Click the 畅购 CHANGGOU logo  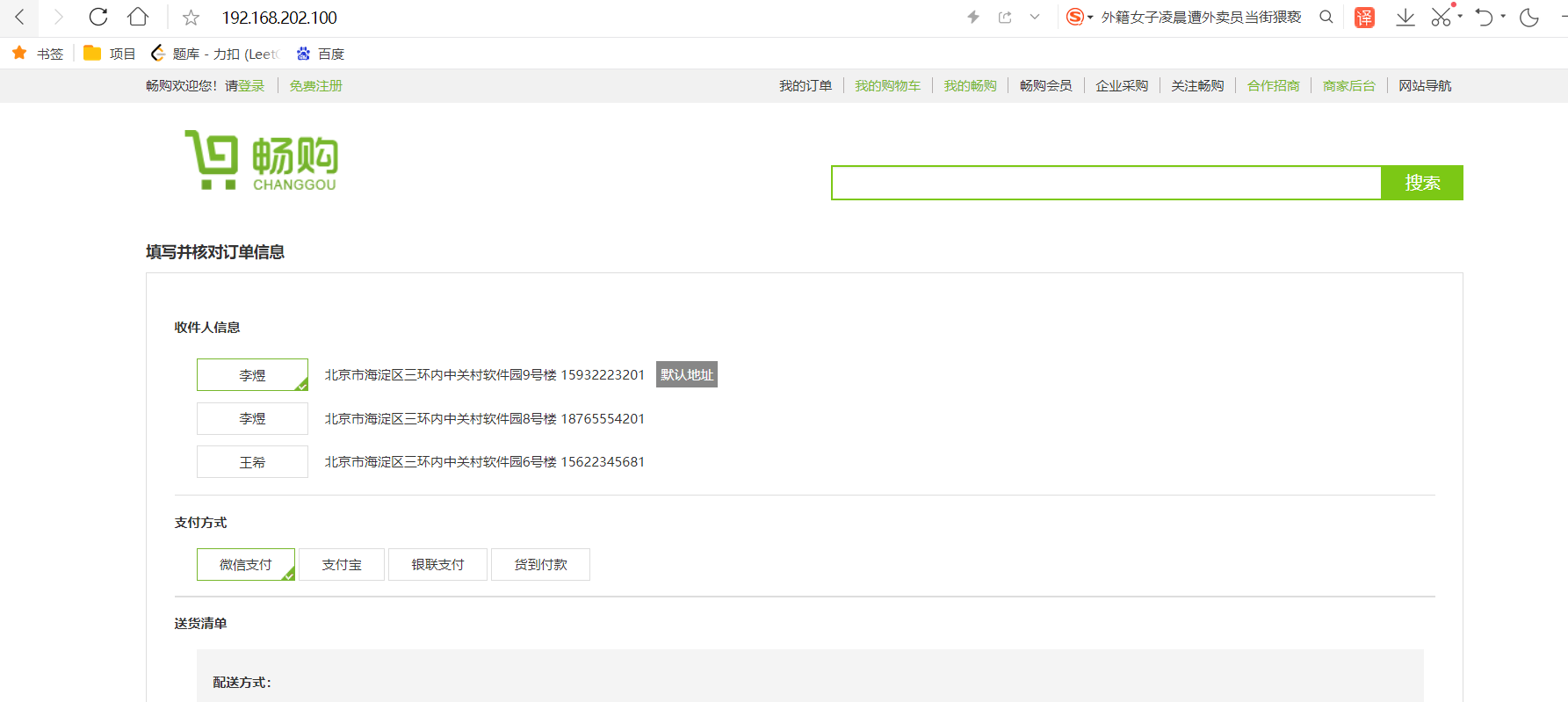(x=261, y=160)
